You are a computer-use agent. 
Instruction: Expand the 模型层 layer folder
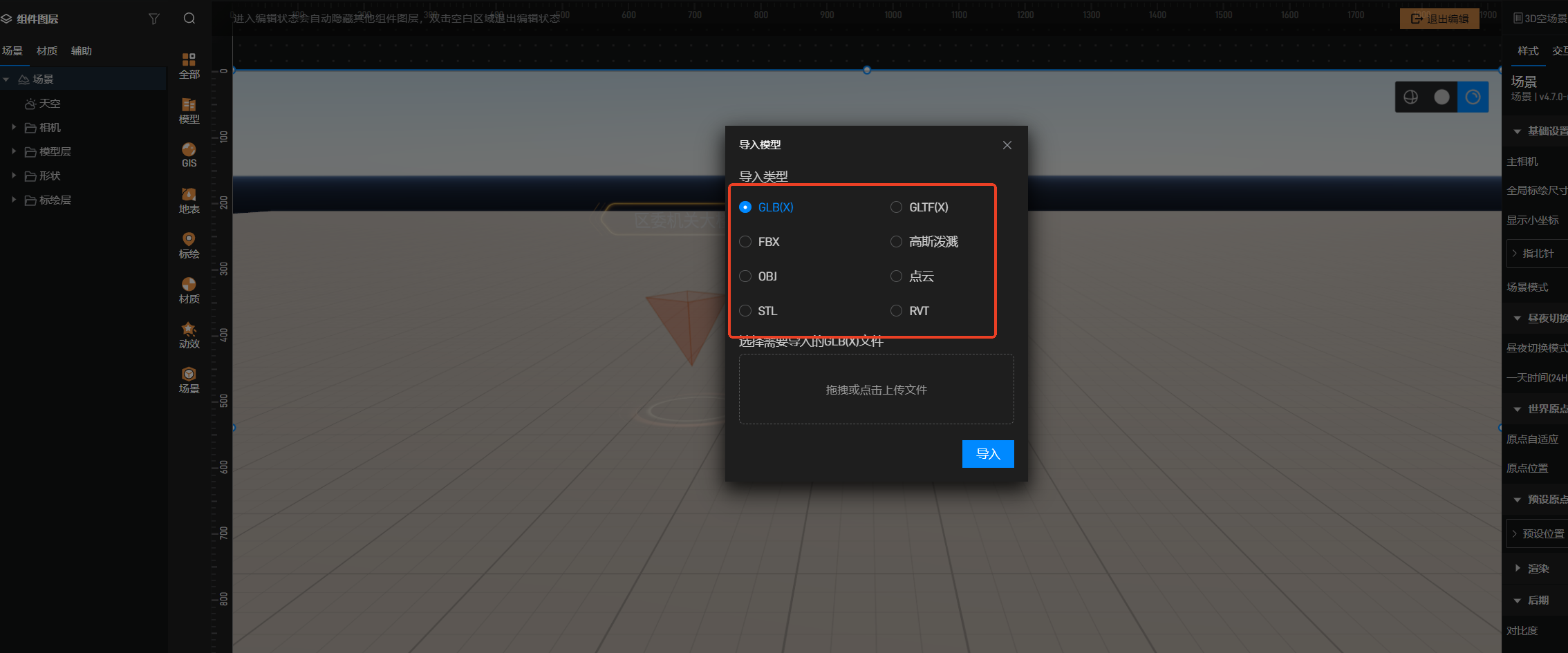[x=14, y=152]
